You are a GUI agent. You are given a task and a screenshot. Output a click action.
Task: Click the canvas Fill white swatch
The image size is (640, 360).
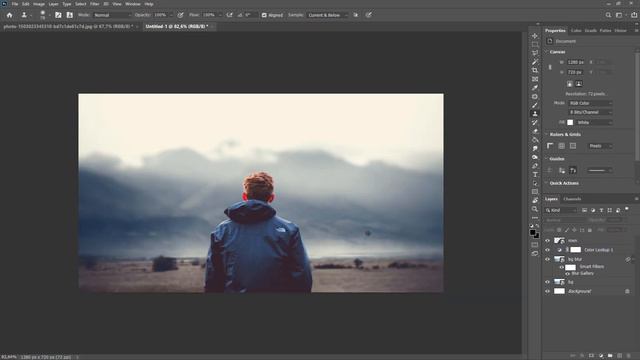click(x=570, y=122)
